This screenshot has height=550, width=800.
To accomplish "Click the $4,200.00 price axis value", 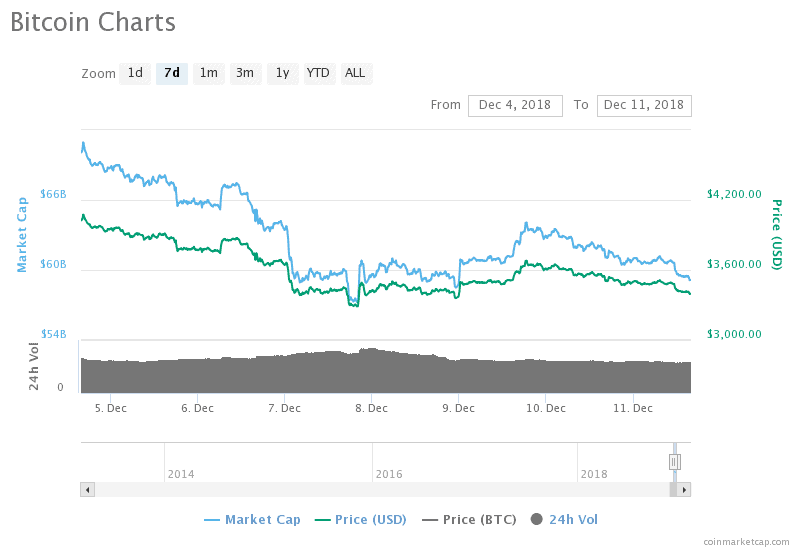I will (x=734, y=194).
